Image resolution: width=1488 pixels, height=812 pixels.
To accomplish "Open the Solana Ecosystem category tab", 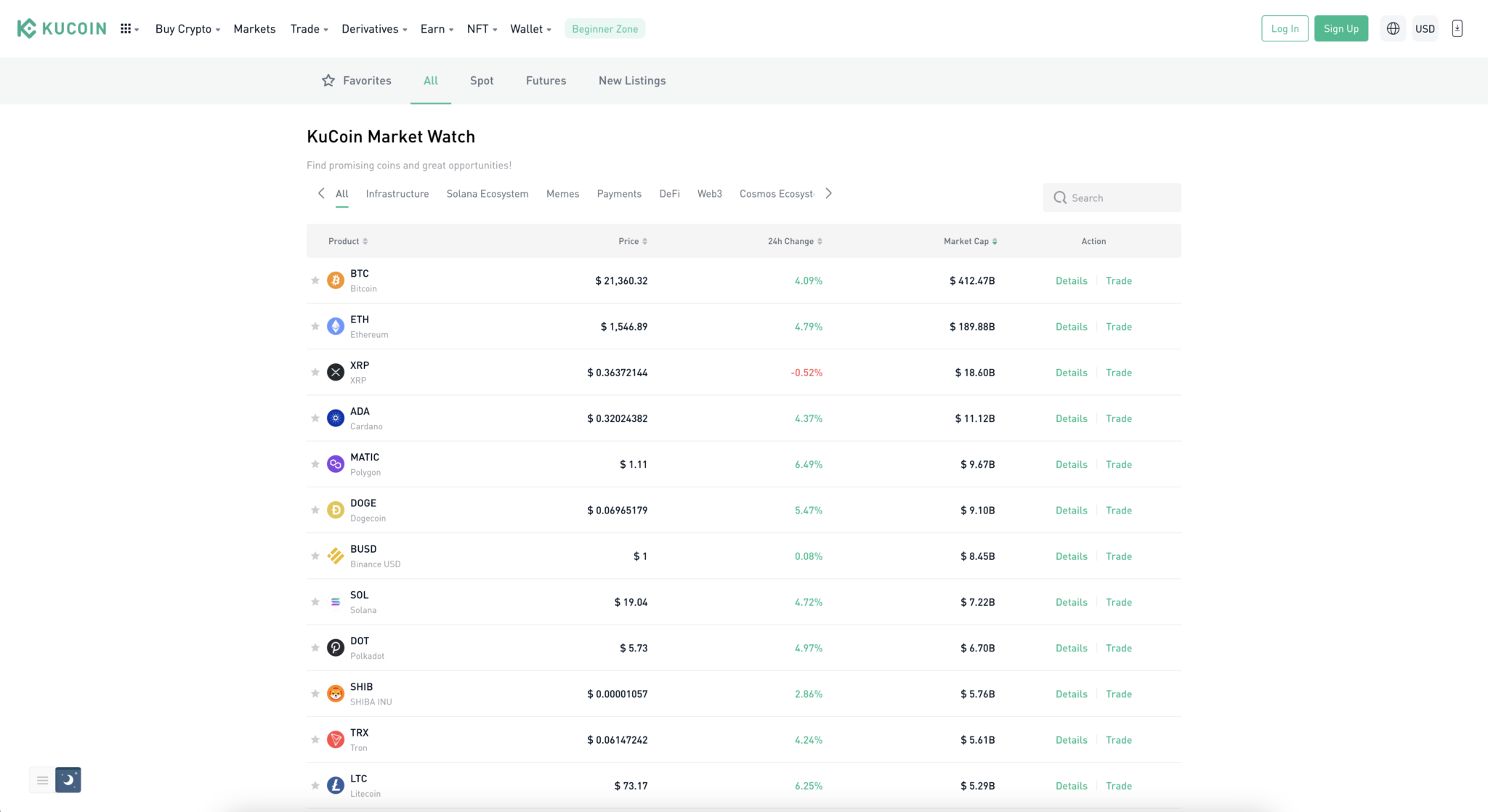I will pos(487,193).
